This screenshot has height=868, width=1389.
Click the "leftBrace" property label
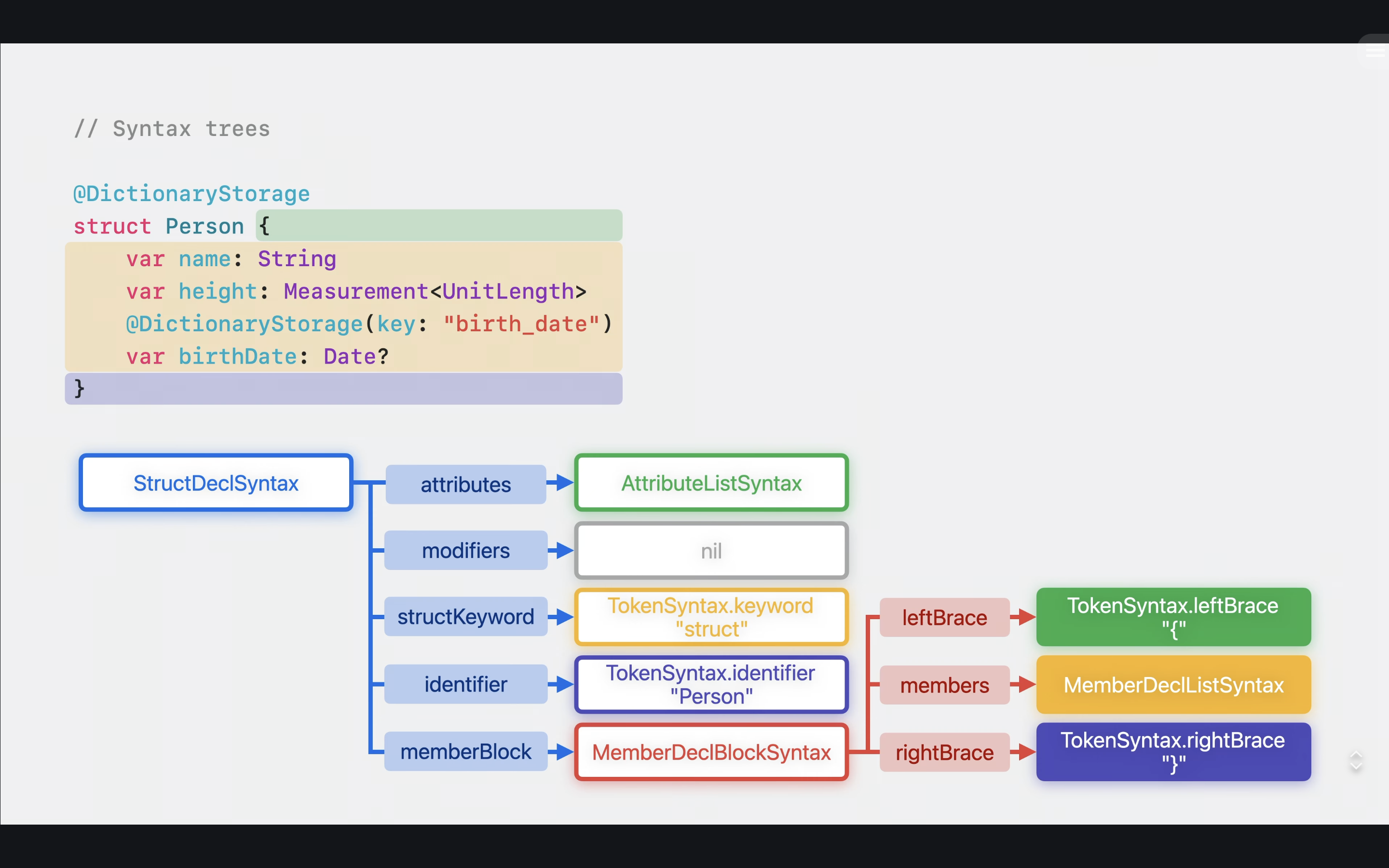pos(944,618)
